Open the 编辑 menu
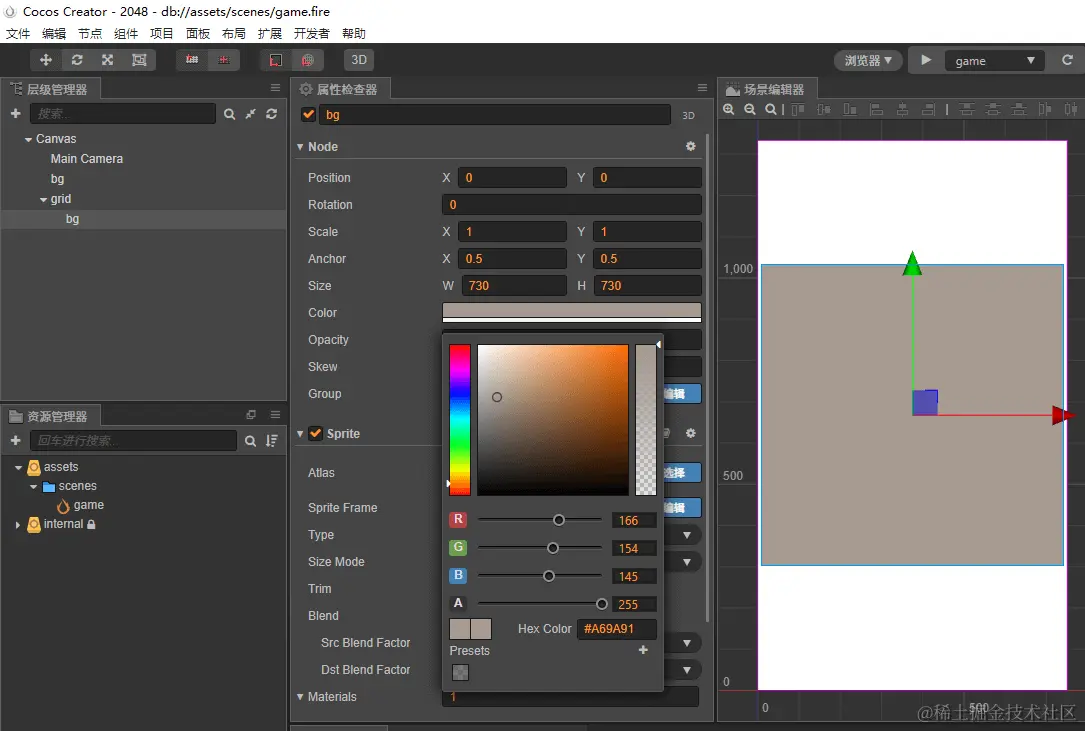 point(54,33)
